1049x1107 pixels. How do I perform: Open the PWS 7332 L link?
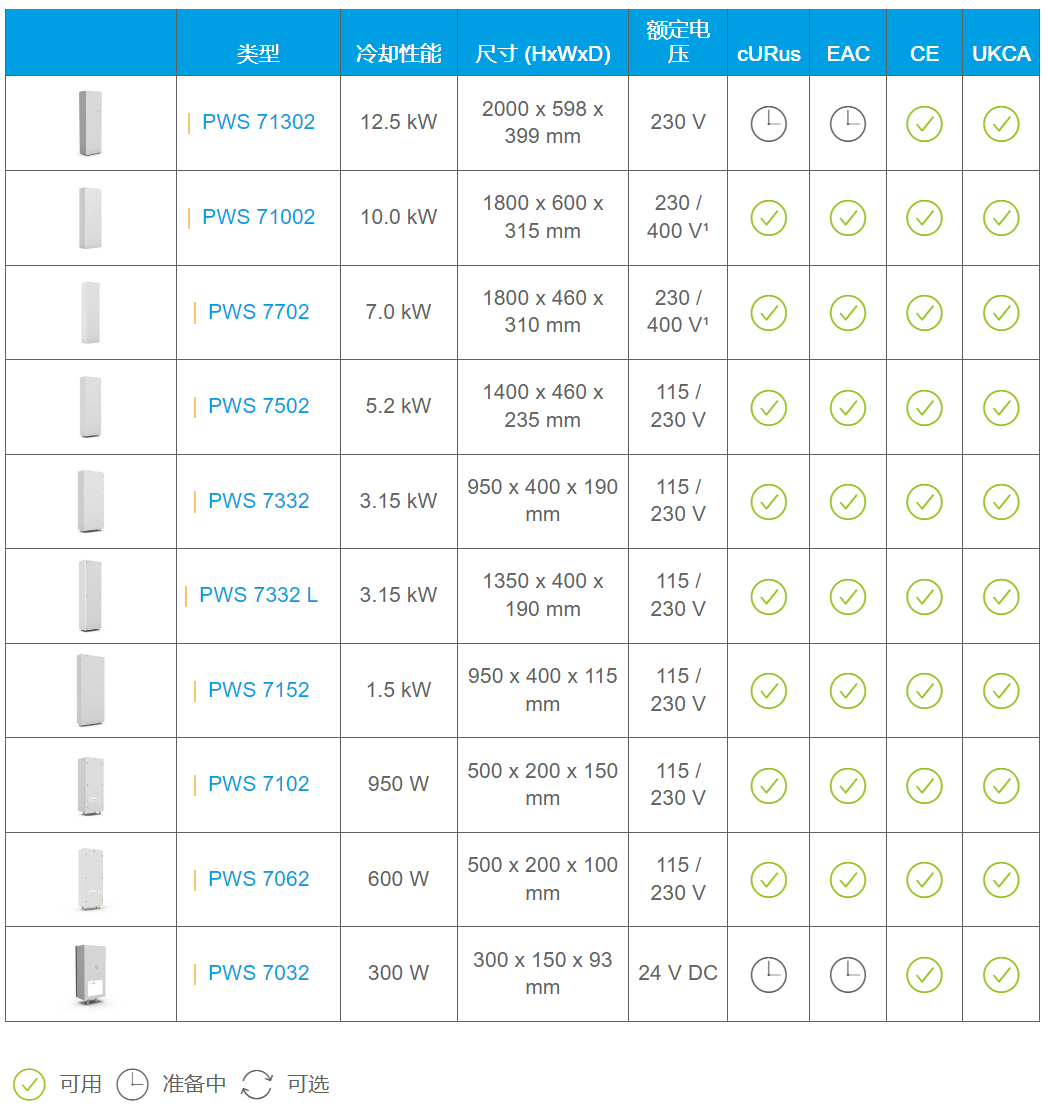coord(258,595)
